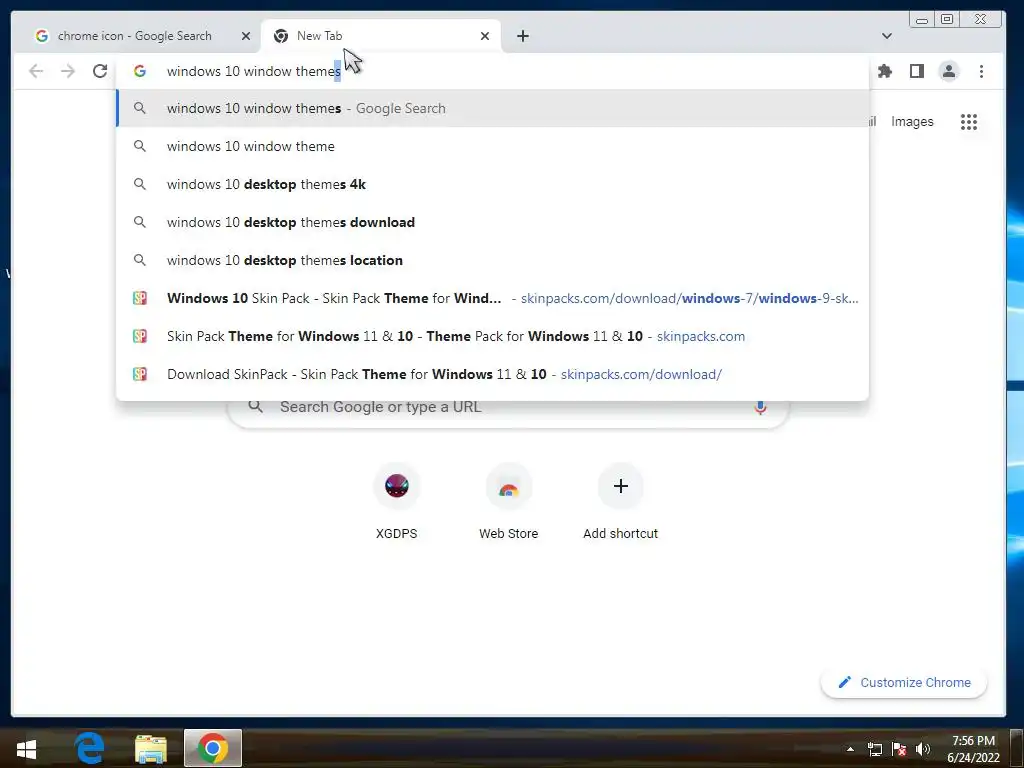The image size is (1024, 768).
Task: Click the voice search microphone
Action: 760,407
